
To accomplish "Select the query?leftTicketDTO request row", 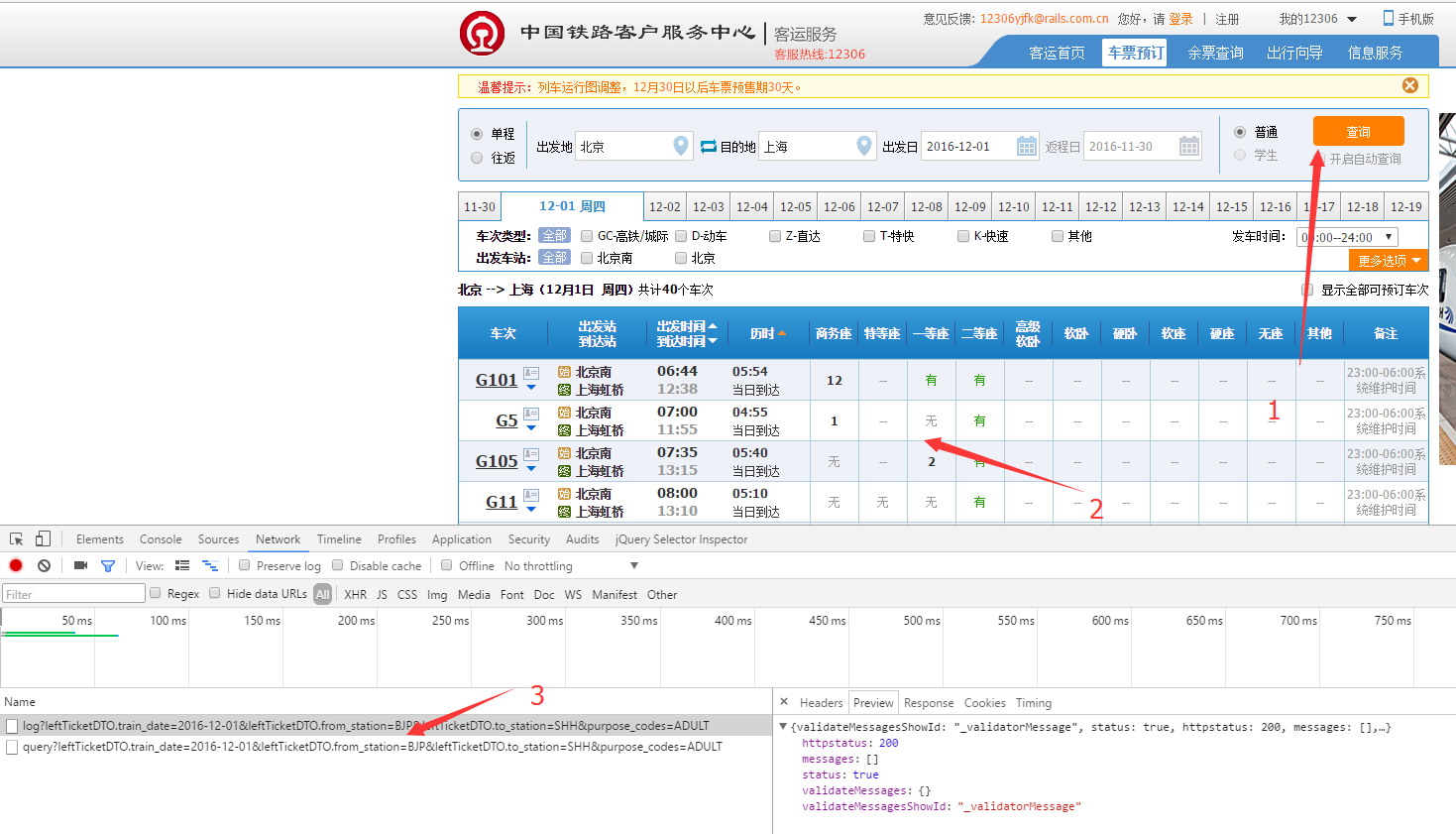I will pos(387,747).
